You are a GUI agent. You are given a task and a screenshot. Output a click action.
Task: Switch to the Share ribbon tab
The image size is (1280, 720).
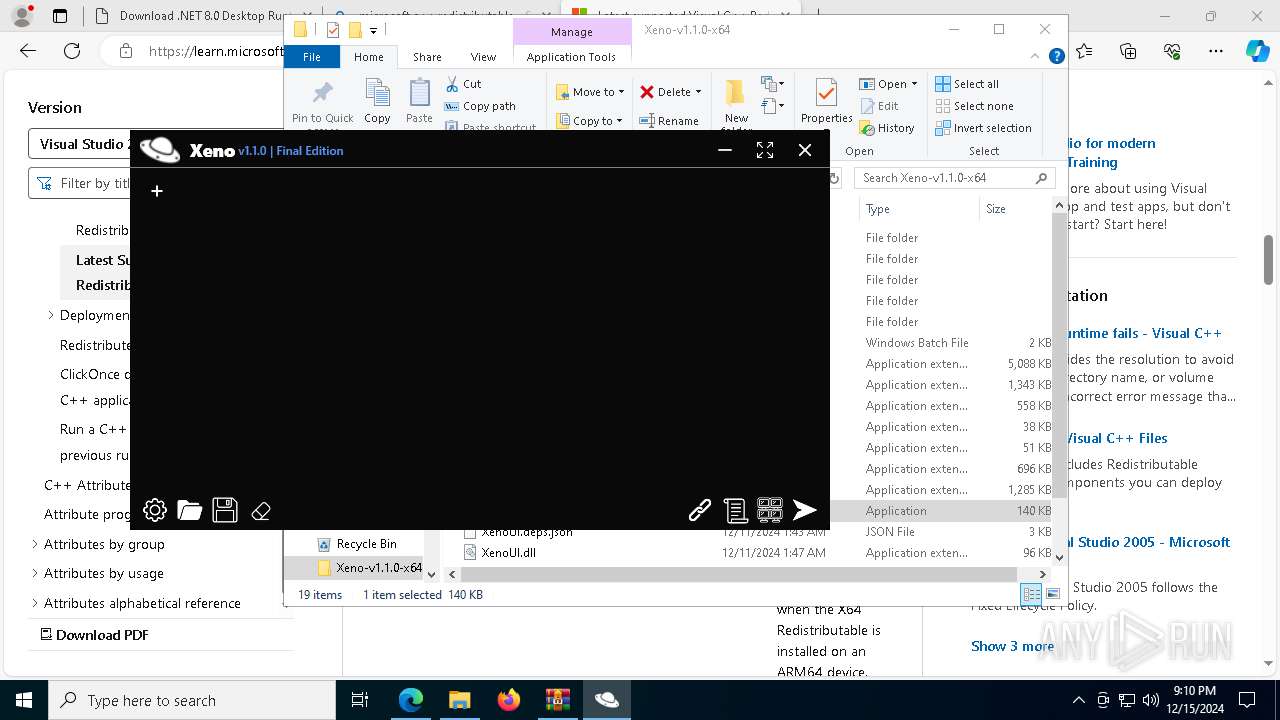click(427, 57)
